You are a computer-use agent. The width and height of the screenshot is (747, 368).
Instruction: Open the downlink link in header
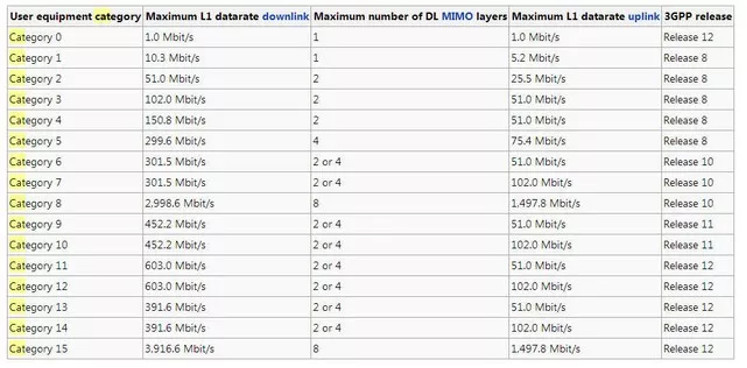coord(286,17)
